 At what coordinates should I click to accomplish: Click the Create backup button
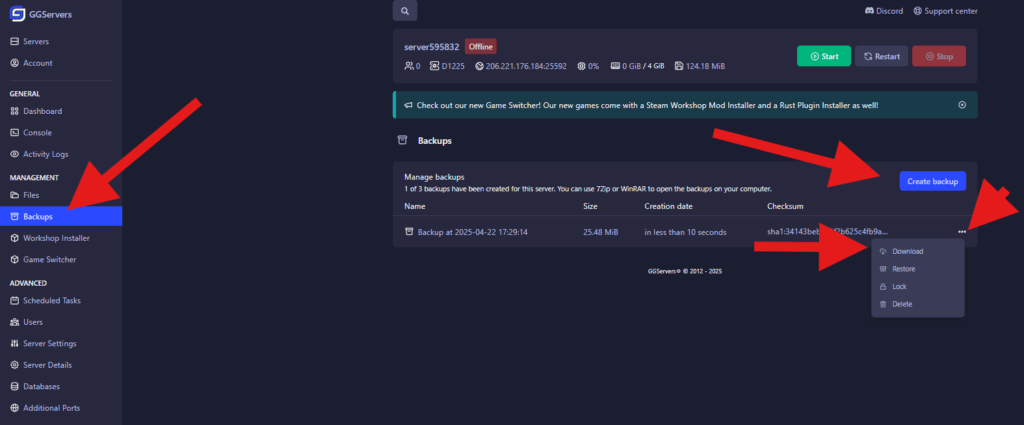click(x=933, y=181)
